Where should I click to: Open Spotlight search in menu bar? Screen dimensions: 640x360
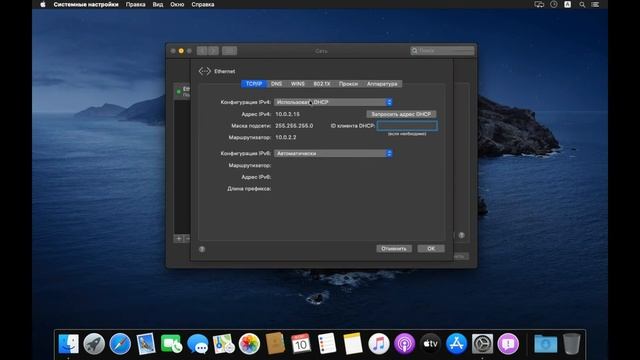(582, 4)
